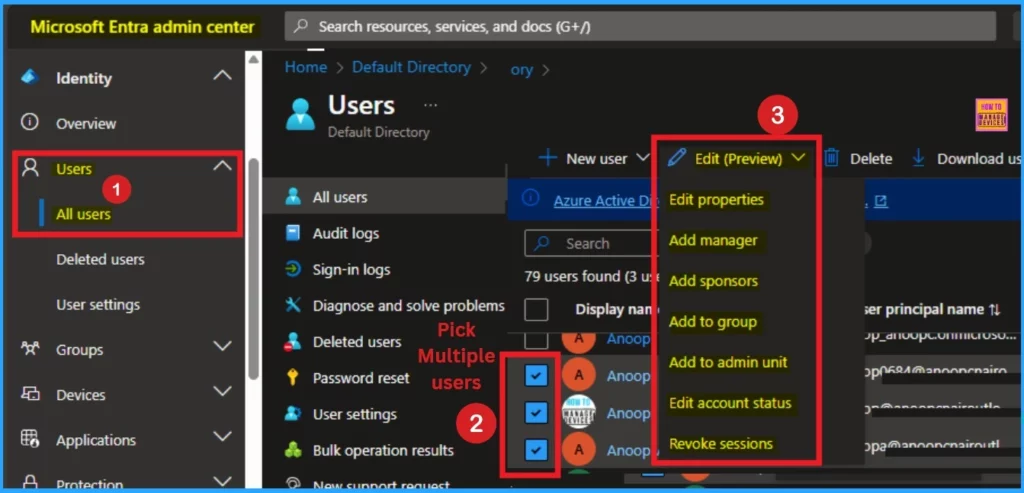
Task: Check the unchecked first Anoop user row checkbox
Action: click(x=536, y=340)
